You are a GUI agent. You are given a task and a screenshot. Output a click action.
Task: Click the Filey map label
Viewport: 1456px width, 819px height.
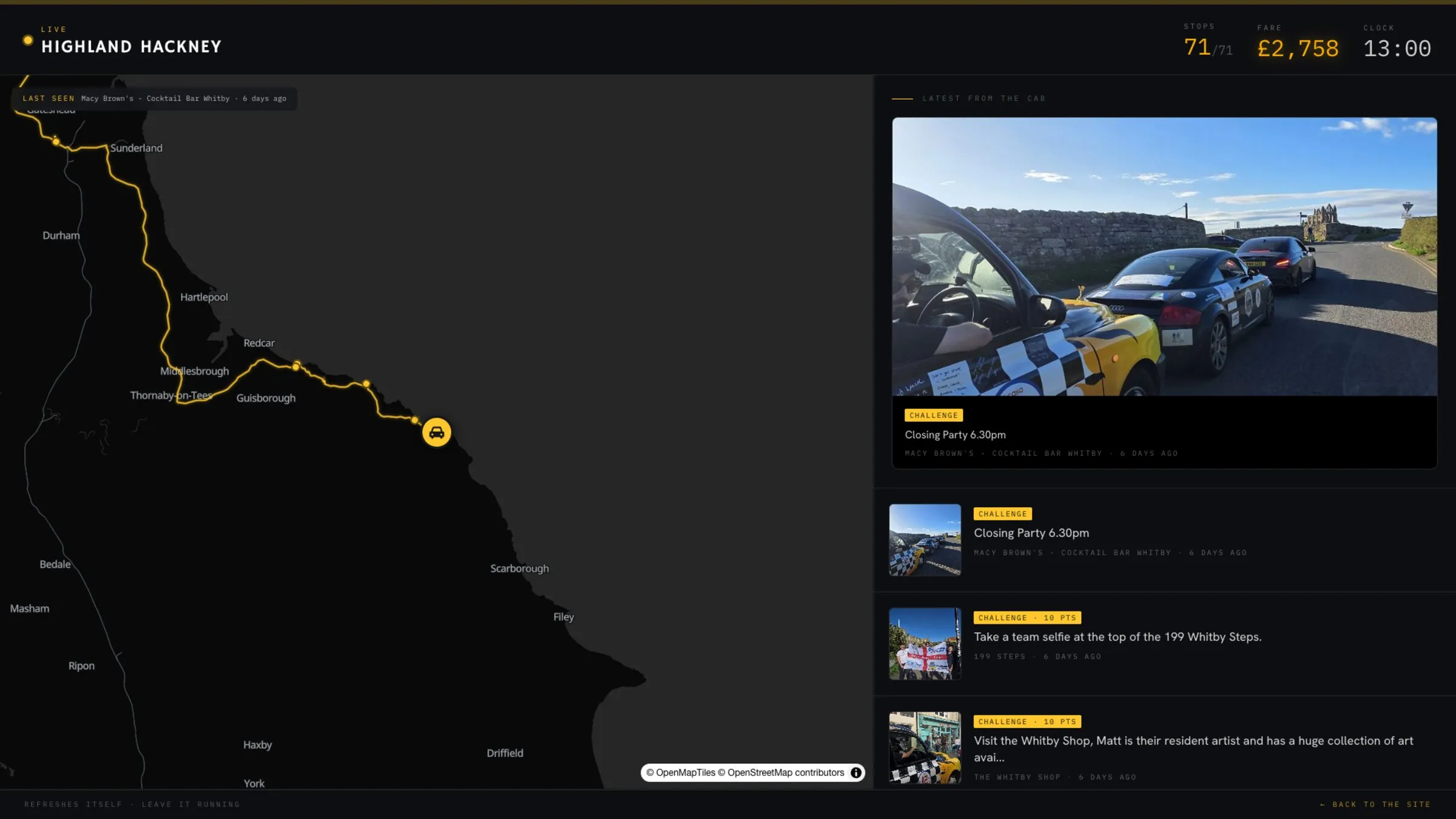click(564, 616)
